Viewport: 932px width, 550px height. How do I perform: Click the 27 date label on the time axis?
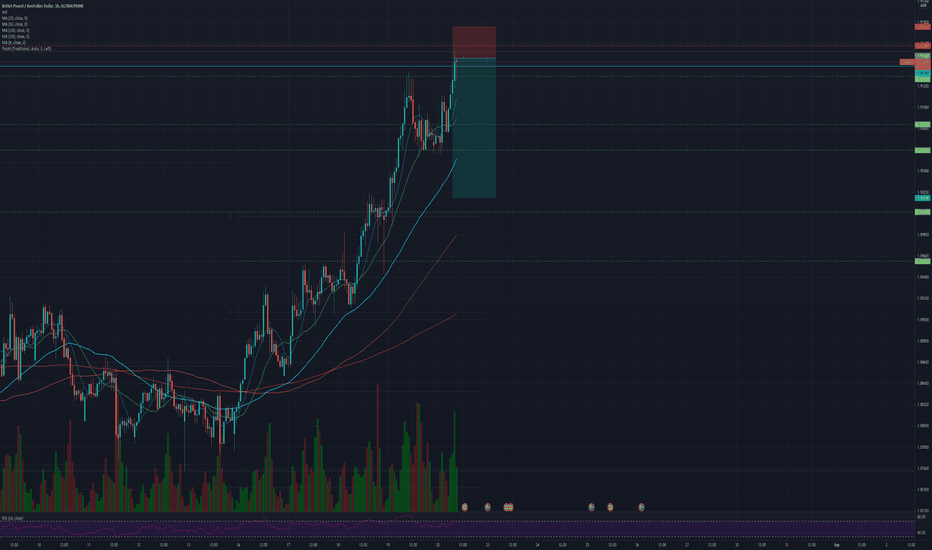coord(687,545)
